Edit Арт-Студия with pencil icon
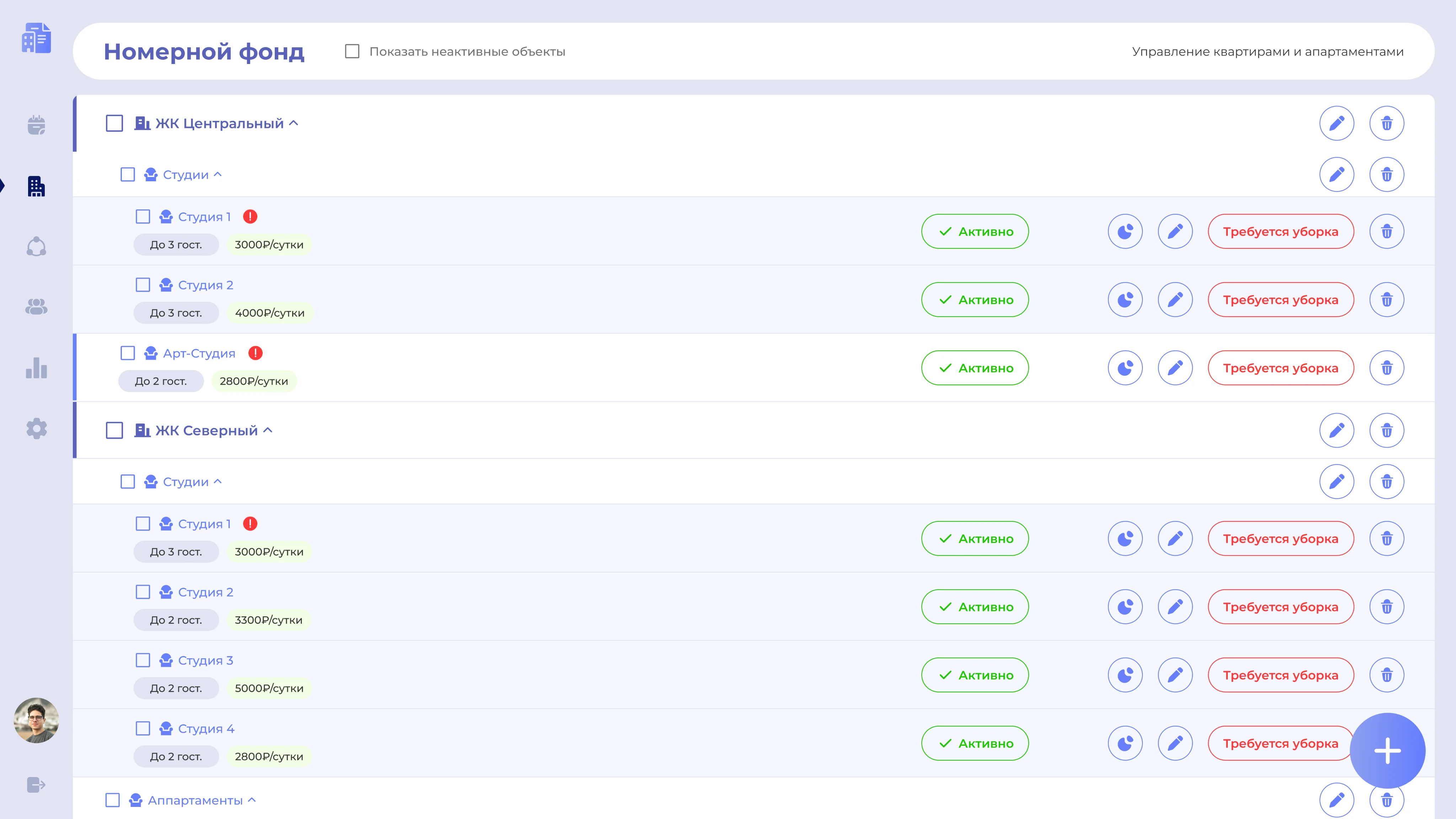This screenshot has height=819, width=1456. click(1175, 368)
